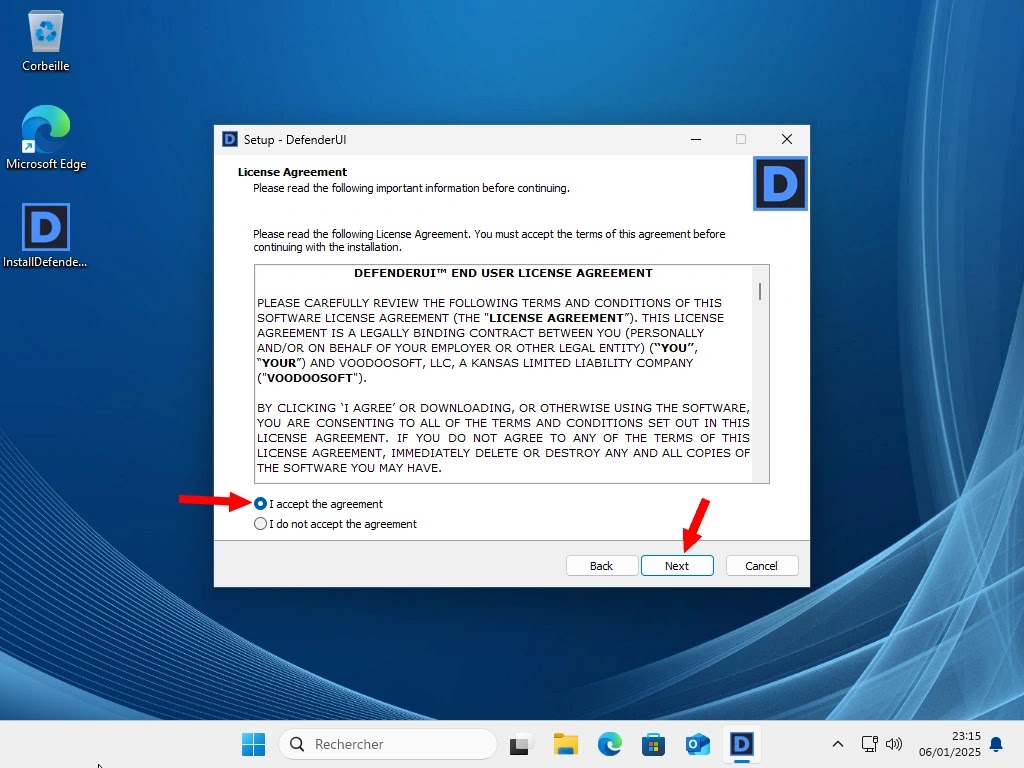The image size is (1024, 768).
Task: Click the Rechercher search box
Action: point(388,744)
